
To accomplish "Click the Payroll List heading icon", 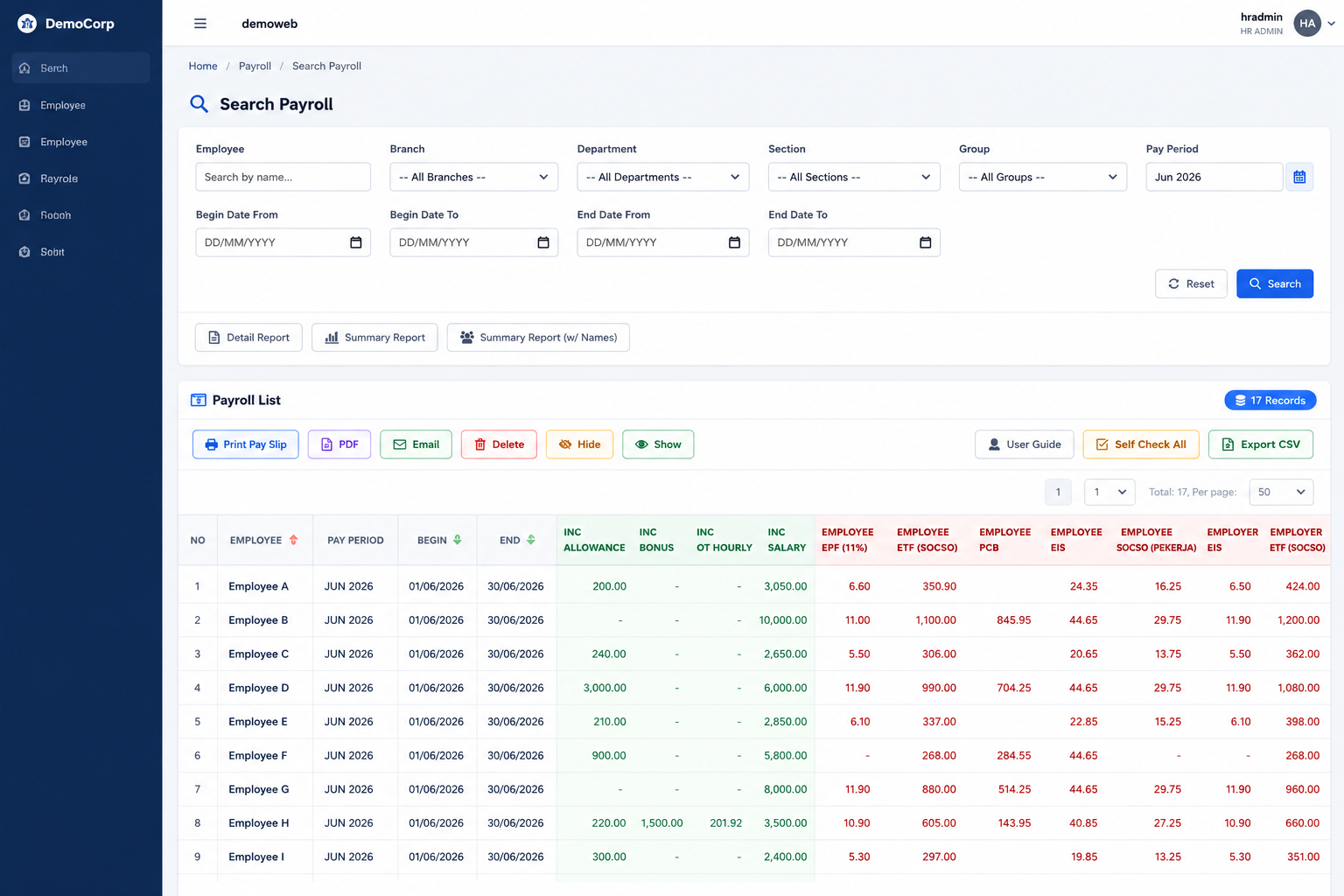I will [199, 400].
